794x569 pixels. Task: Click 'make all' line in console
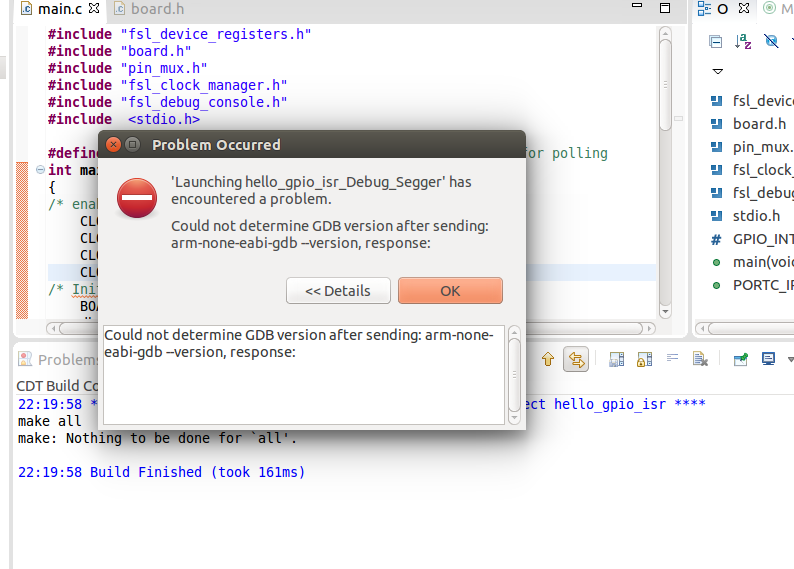tap(50, 421)
